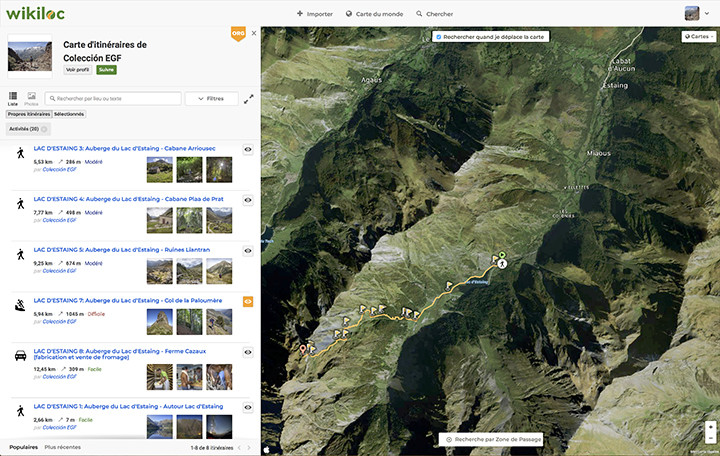Open user avatar account menu

tap(694, 13)
